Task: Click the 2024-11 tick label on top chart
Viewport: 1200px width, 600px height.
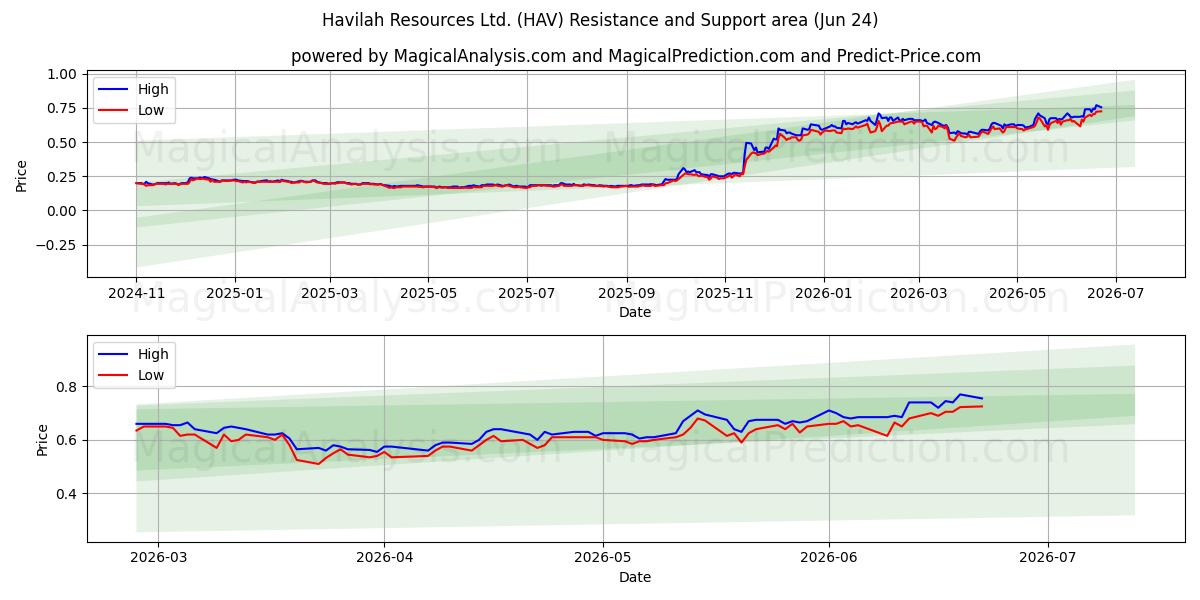Action: pyautogui.click(x=137, y=294)
